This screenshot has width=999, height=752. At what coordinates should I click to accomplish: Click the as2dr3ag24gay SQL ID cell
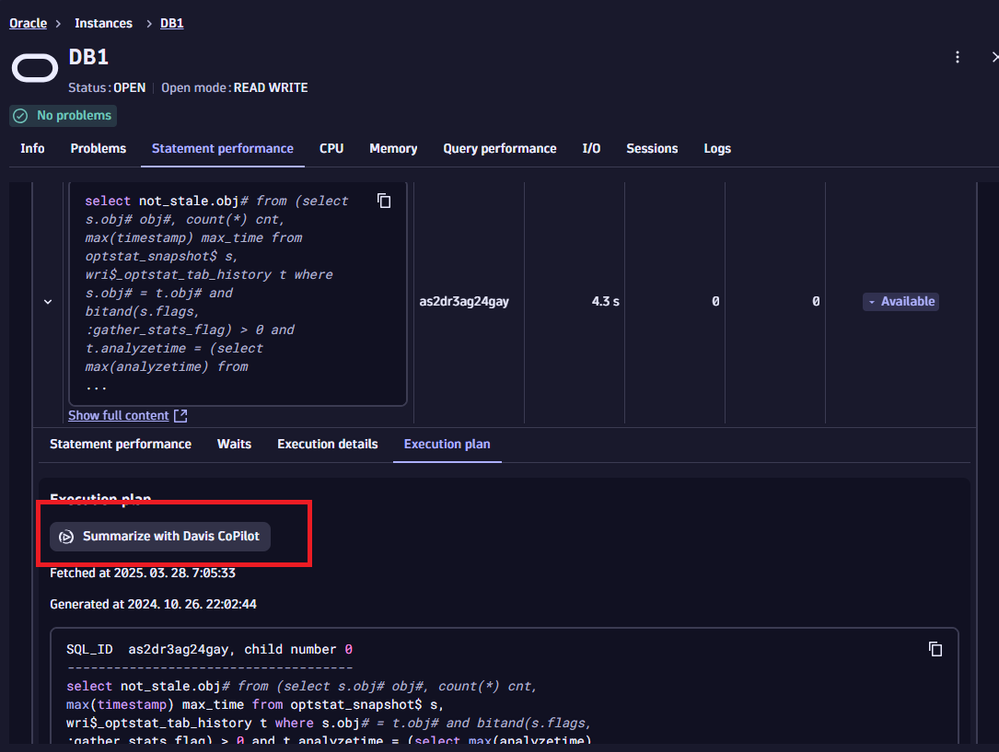click(x=464, y=301)
